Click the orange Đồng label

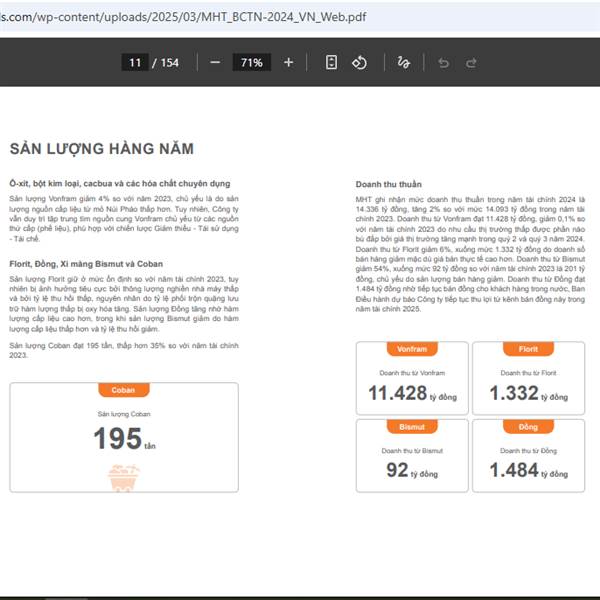pyautogui.click(x=528, y=427)
